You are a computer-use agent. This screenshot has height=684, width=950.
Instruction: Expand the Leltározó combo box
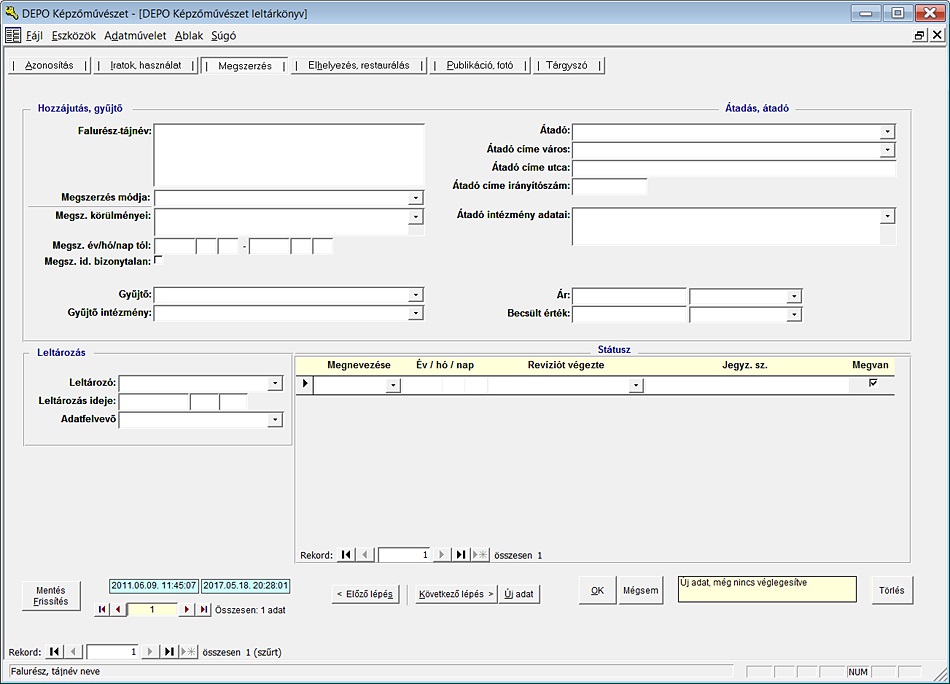[x=275, y=383]
